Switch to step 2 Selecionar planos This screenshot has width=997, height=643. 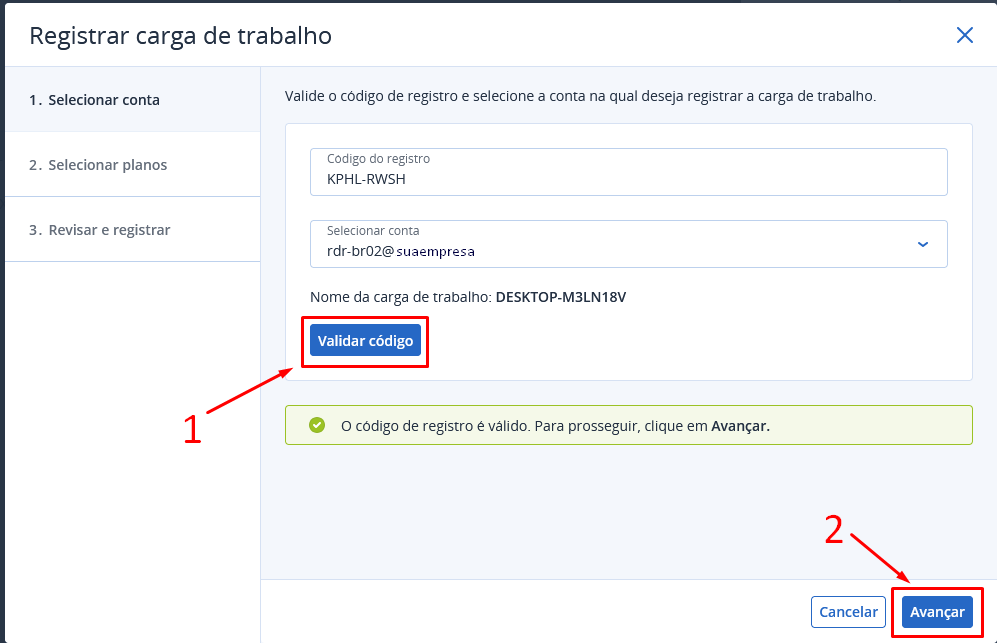[x=98, y=165]
